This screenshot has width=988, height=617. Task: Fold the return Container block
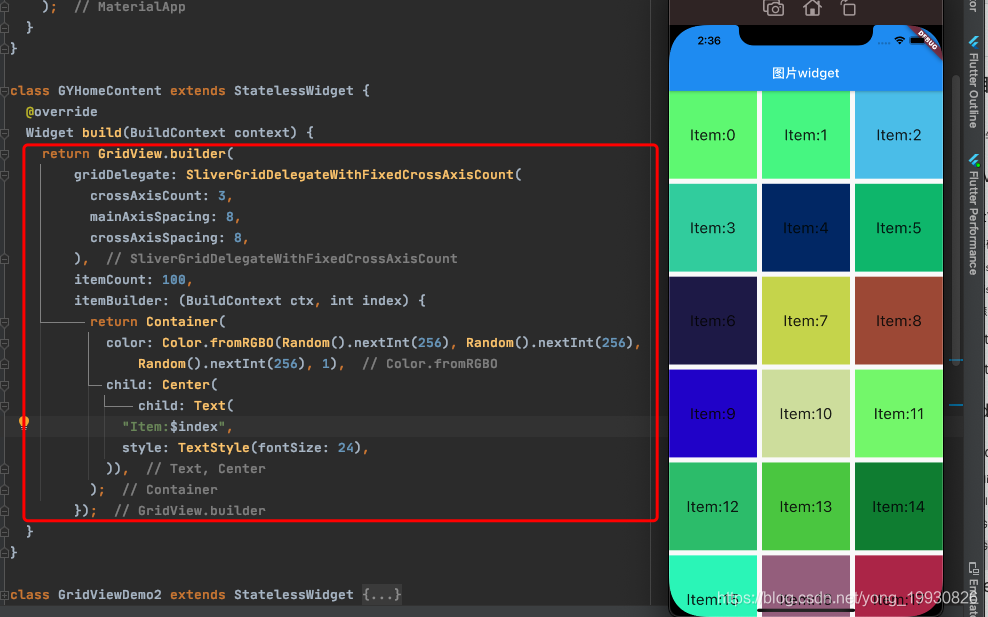tap(4, 322)
